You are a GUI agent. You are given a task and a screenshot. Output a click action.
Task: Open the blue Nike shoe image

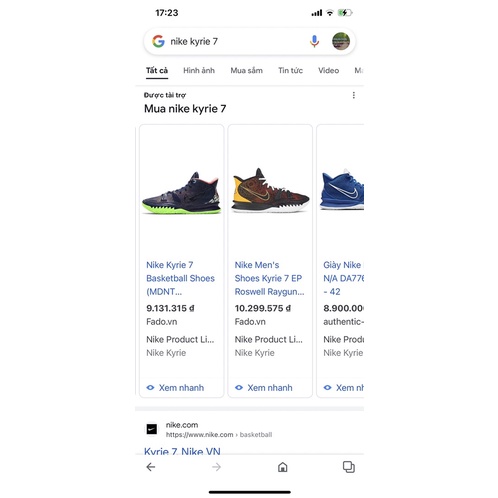pos(342,190)
